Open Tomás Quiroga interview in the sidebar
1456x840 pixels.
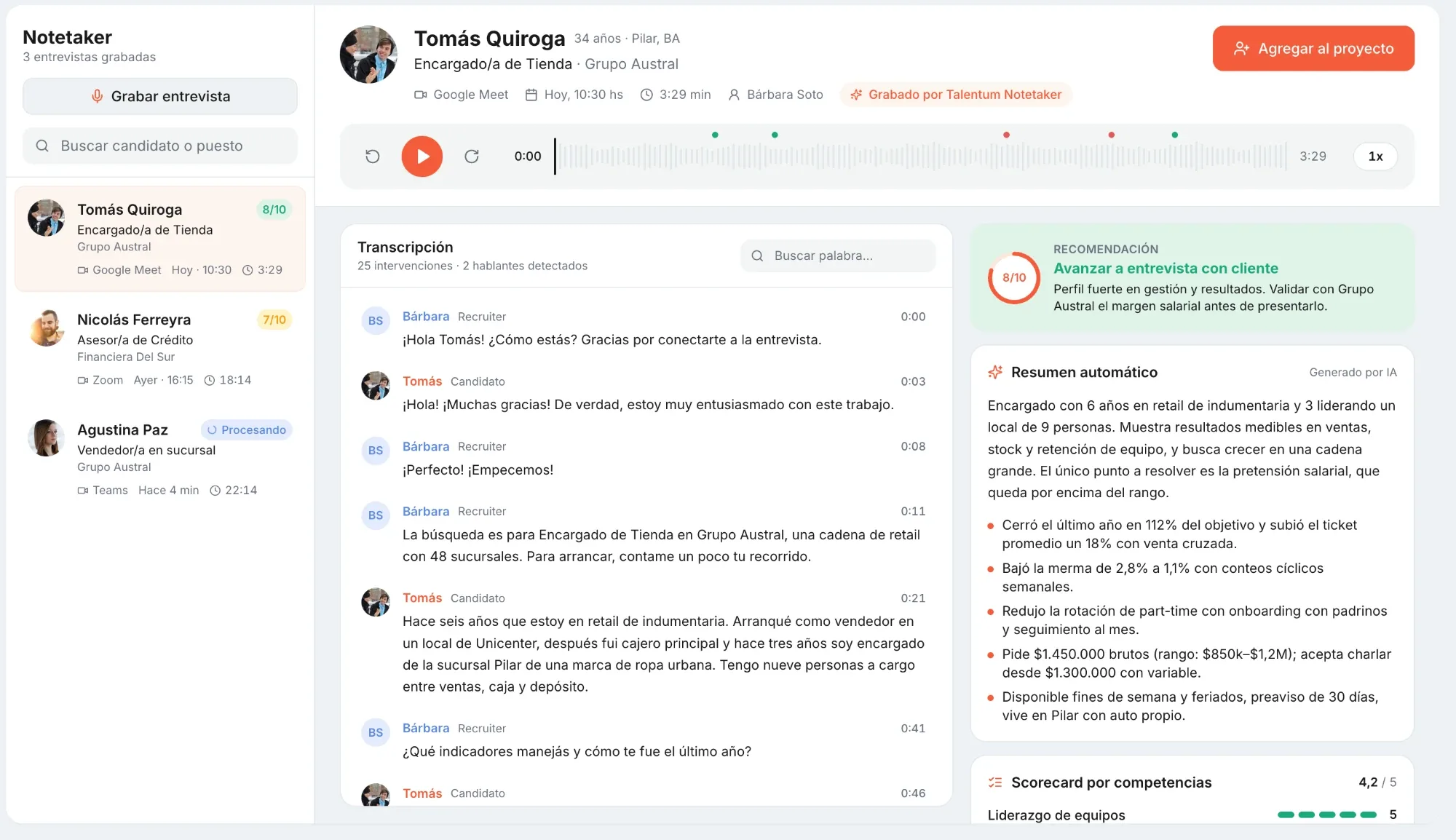tap(160, 238)
